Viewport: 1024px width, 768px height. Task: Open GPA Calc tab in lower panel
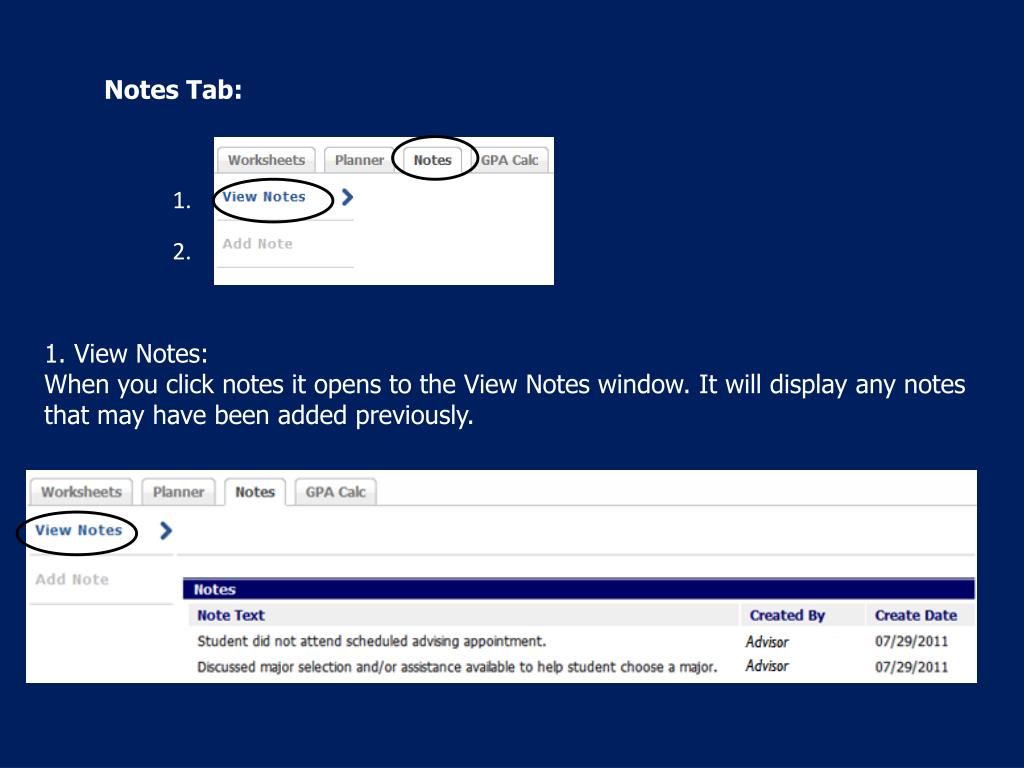pyautogui.click(x=336, y=492)
